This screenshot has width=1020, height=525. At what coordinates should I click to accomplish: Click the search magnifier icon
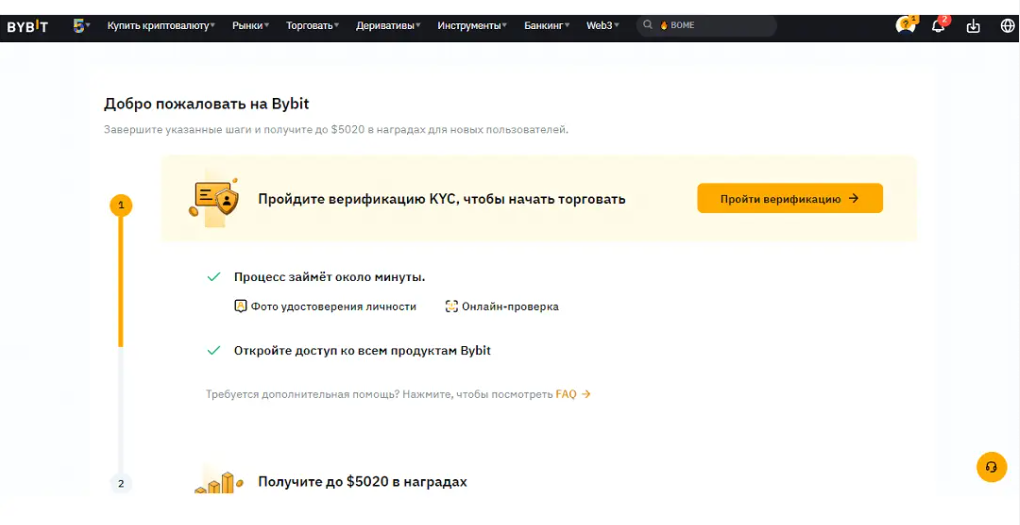click(x=647, y=25)
